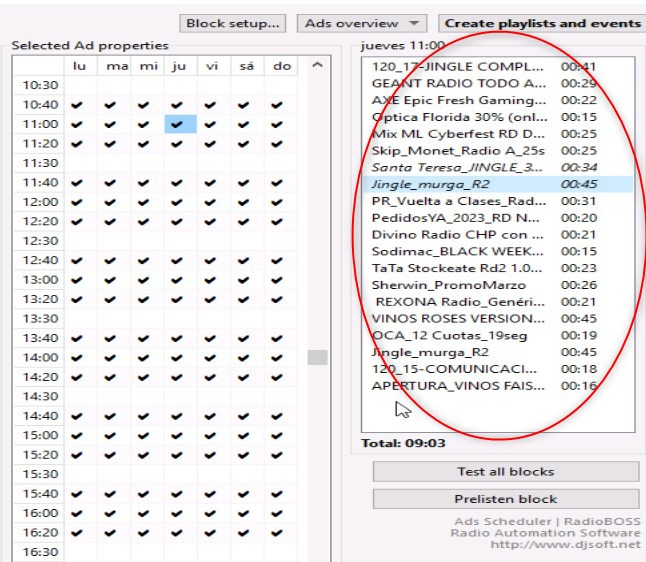Select the REXONA Radio_Genéri... ad
Viewport: 646px width, 562px height.
[x=498, y=302]
